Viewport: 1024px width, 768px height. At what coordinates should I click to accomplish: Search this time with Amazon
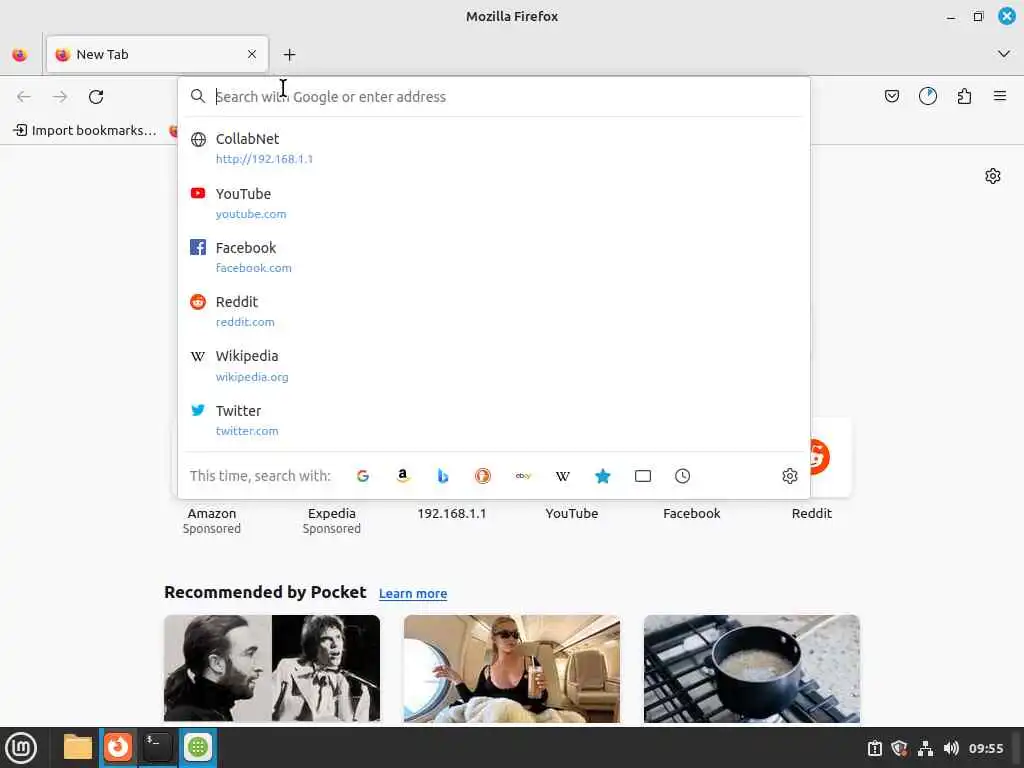[403, 476]
